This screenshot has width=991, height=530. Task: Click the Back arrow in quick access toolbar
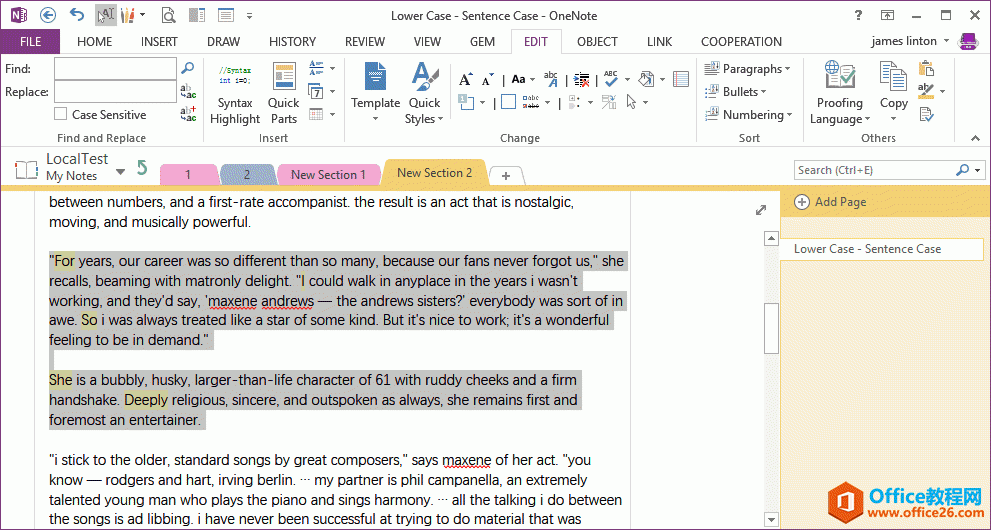(48, 15)
